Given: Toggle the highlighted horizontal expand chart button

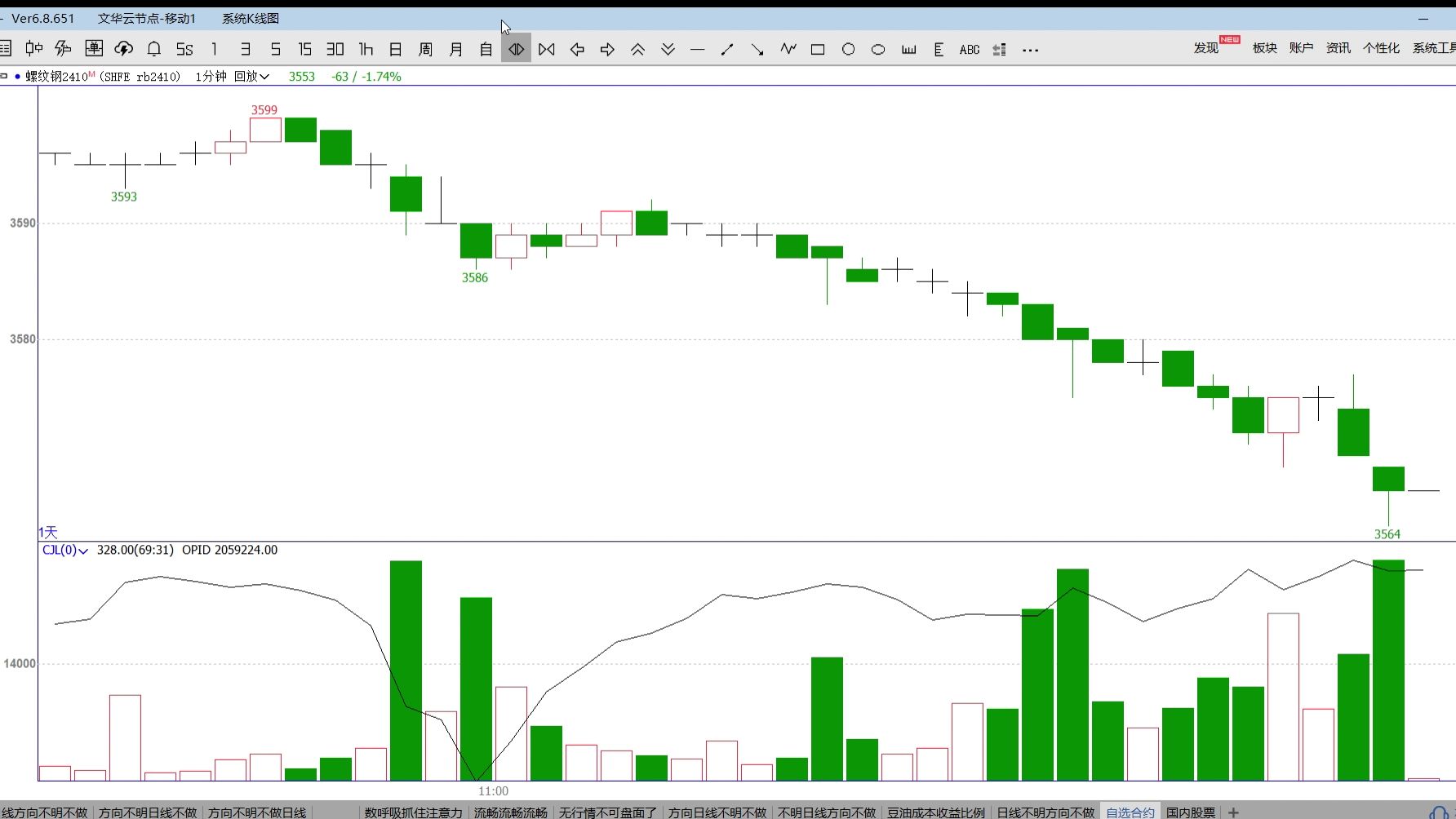Looking at the screenshot, I should coord(516,50).
